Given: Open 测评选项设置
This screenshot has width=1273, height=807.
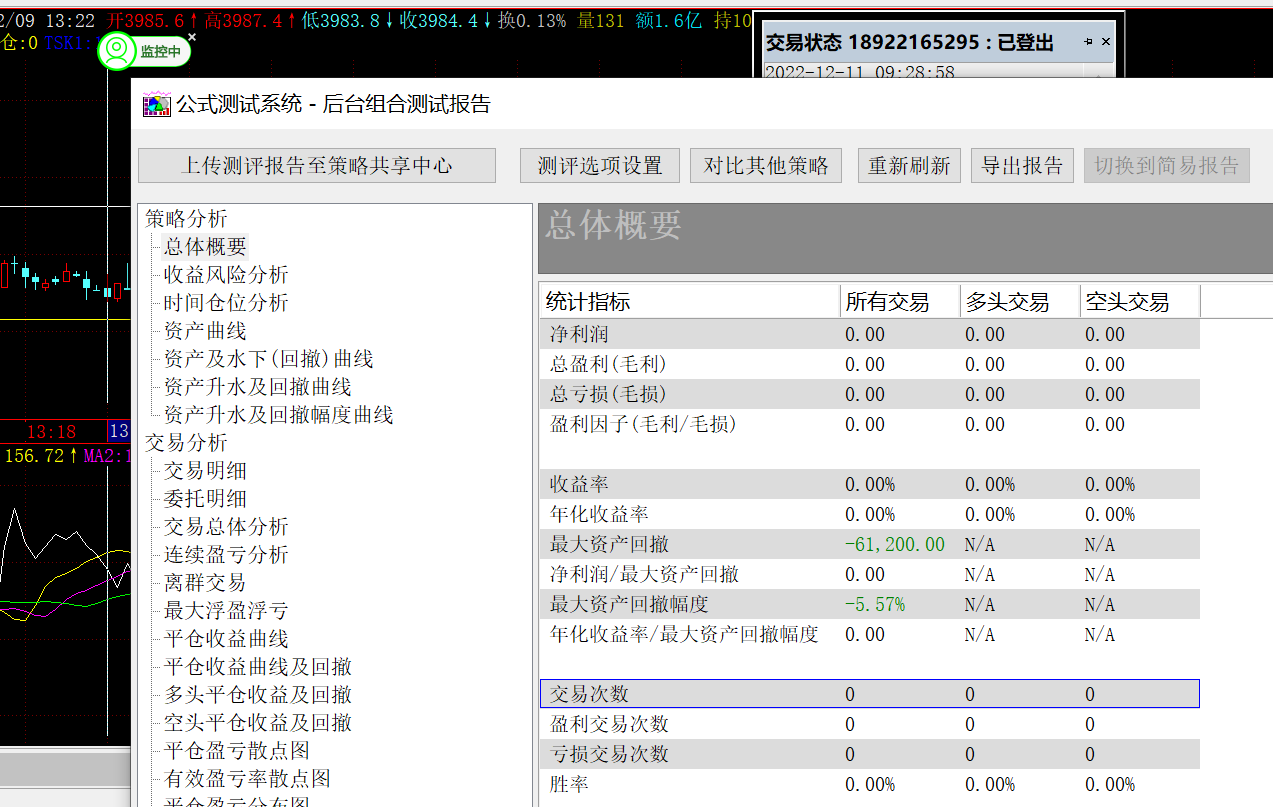Looking at the screenshot, I should tap(600, 166).
